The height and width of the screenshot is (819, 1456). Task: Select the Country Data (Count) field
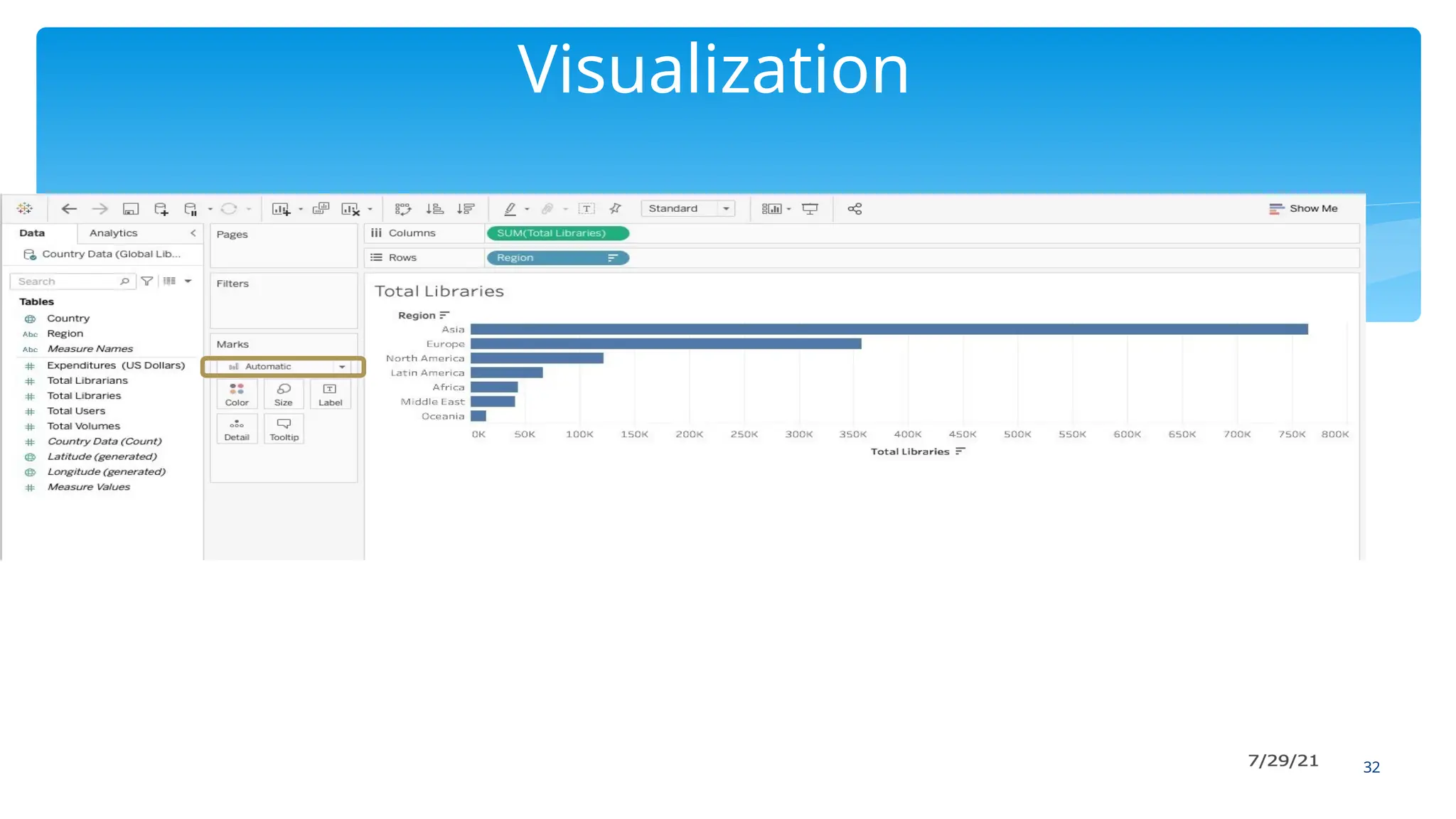[105, 441]
